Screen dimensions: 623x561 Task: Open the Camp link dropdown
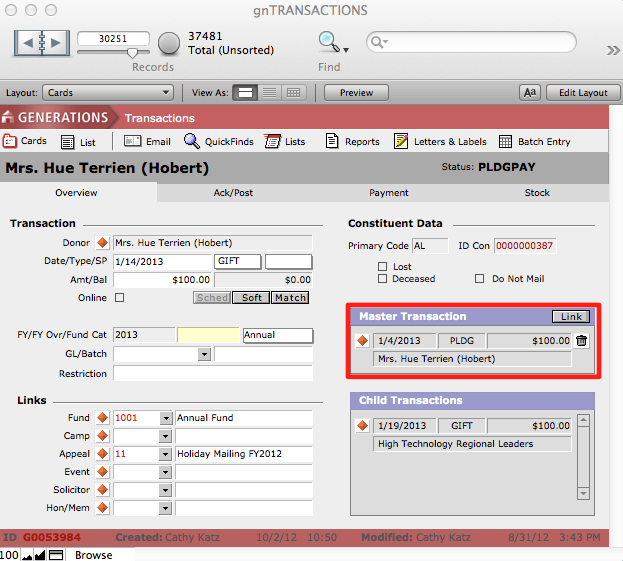point(165,436)
